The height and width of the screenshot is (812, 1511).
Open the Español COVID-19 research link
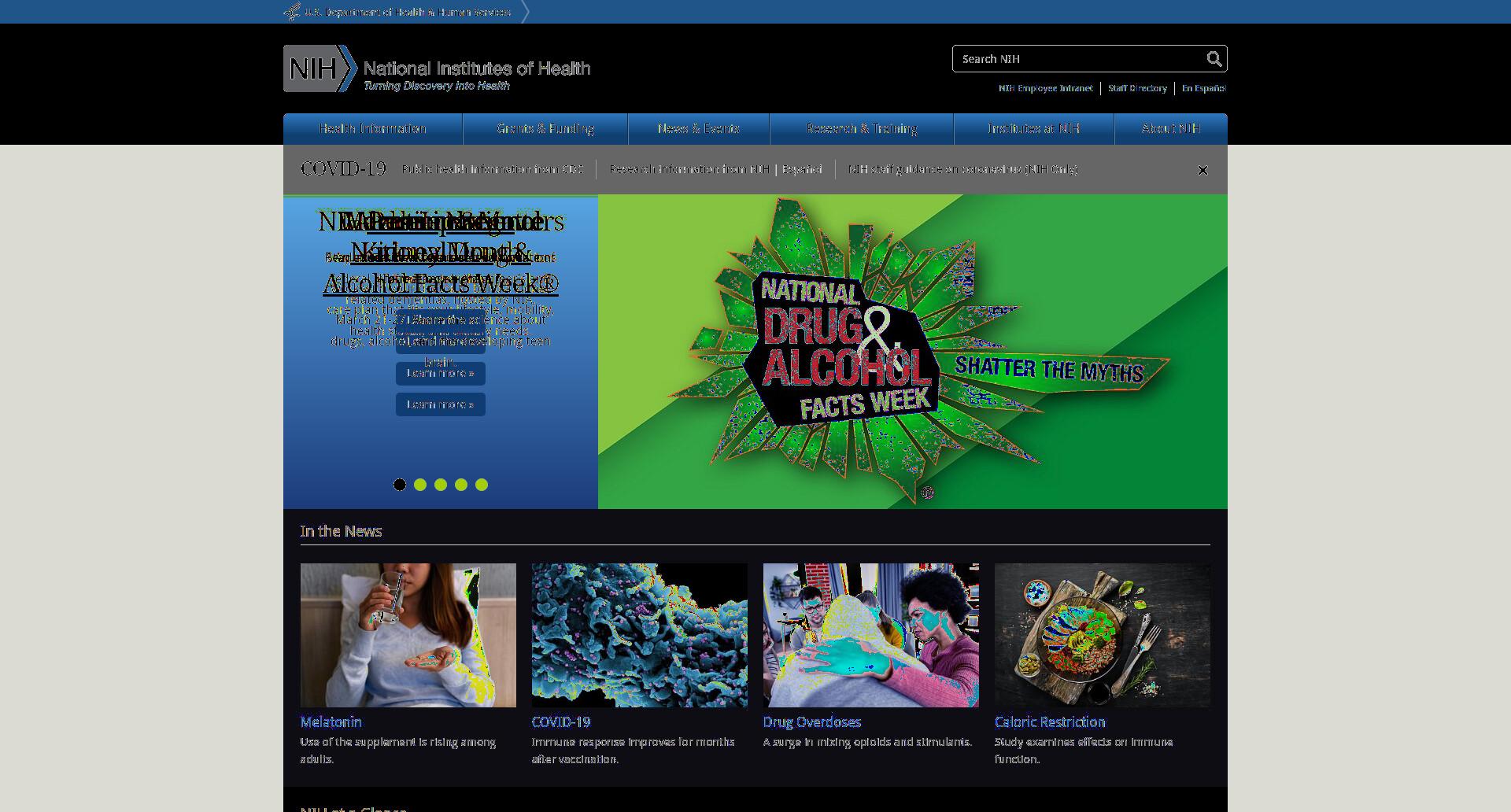tap(802, 169)
